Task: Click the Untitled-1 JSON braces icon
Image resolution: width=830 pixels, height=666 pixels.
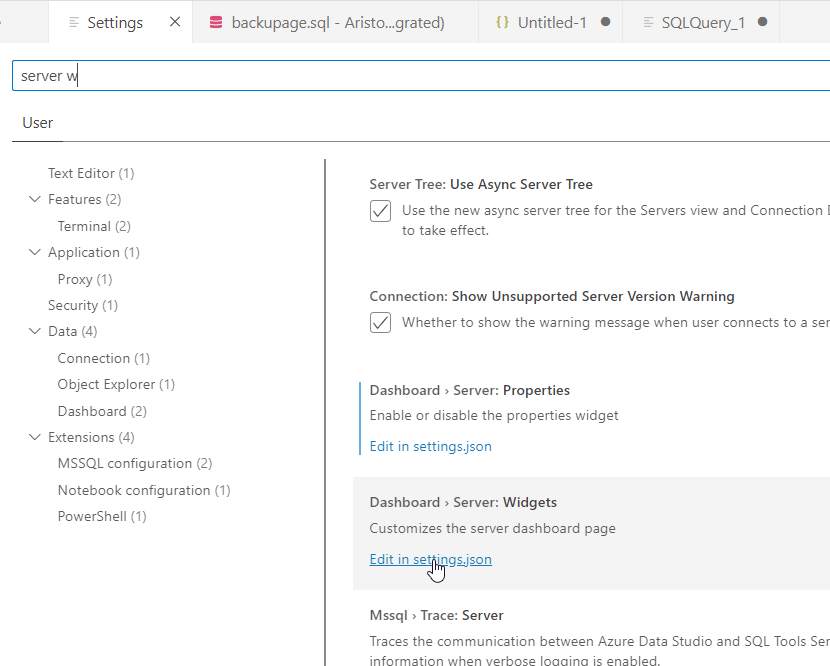Action: tap(502, 22)
